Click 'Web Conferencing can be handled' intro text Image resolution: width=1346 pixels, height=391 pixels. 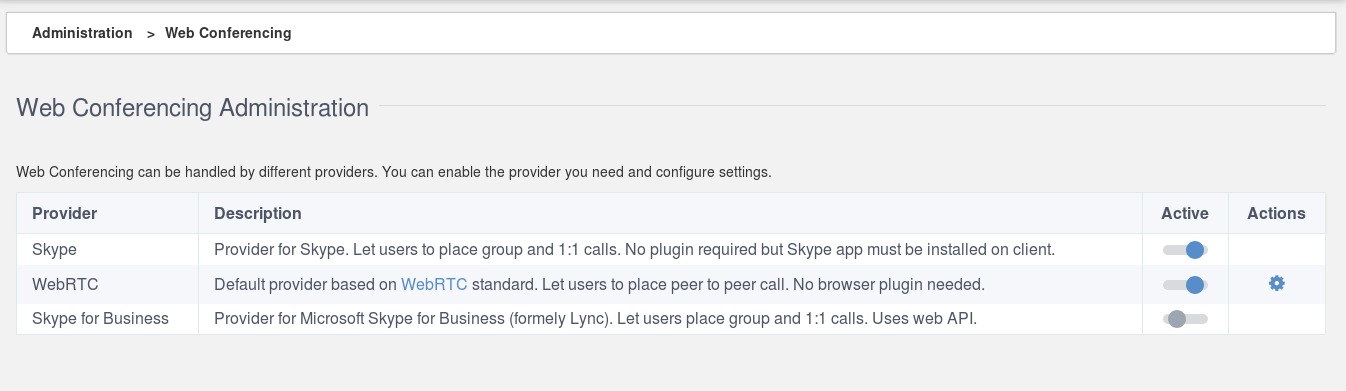click(394, 172)
